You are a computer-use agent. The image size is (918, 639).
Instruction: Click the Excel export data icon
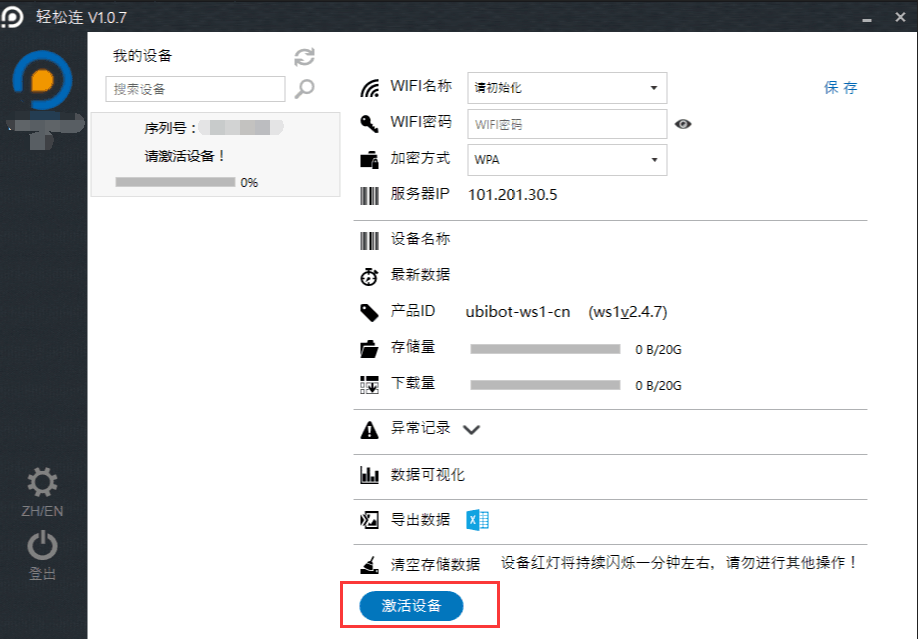pos(478,520)
